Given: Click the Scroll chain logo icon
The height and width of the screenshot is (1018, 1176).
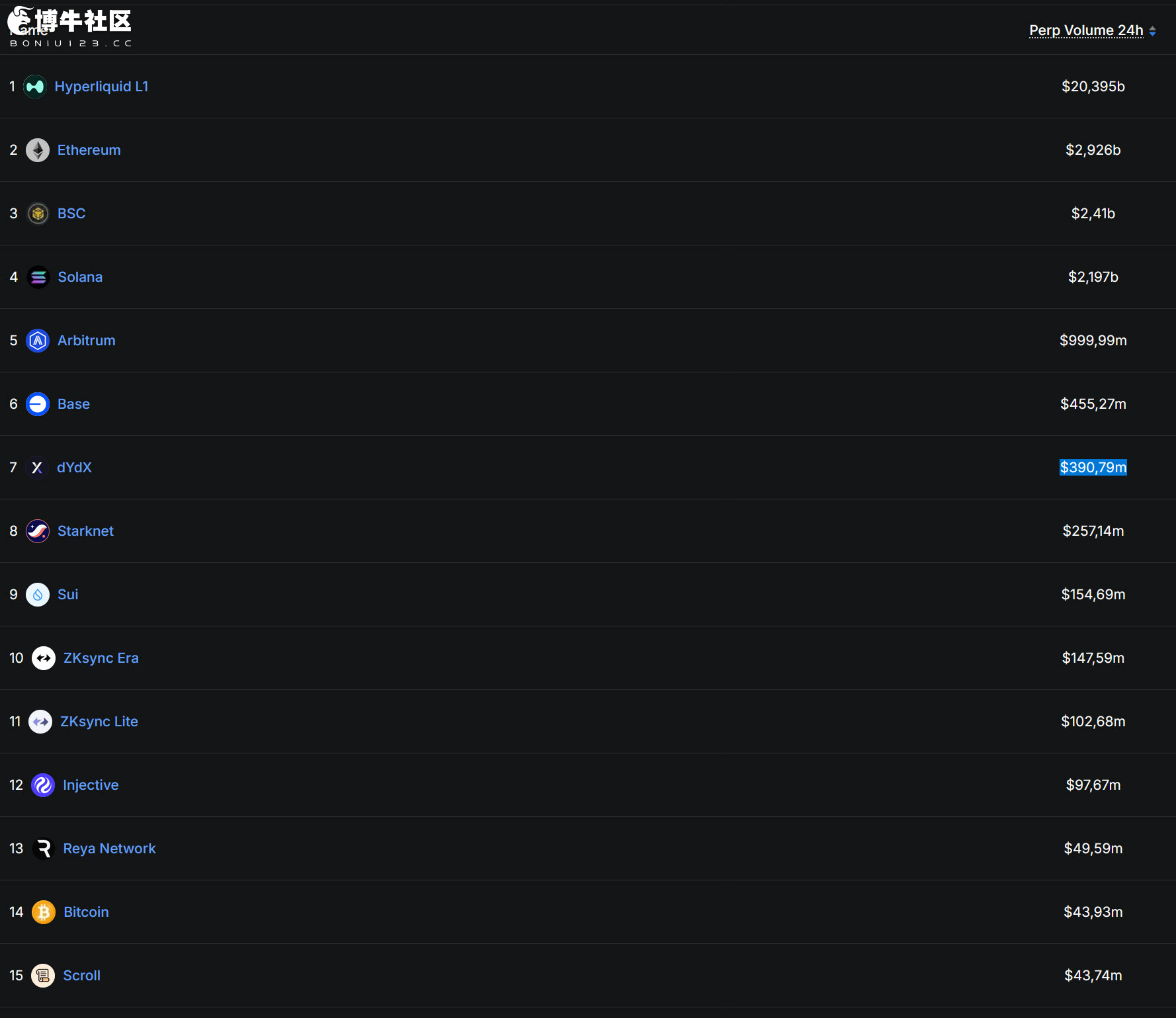Looking at the screenshot, I should [x=43, y=976].
